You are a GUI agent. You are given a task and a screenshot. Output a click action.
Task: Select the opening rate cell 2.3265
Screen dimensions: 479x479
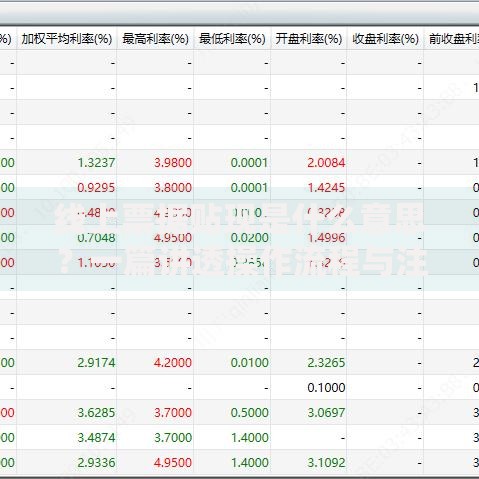(326, 363)
